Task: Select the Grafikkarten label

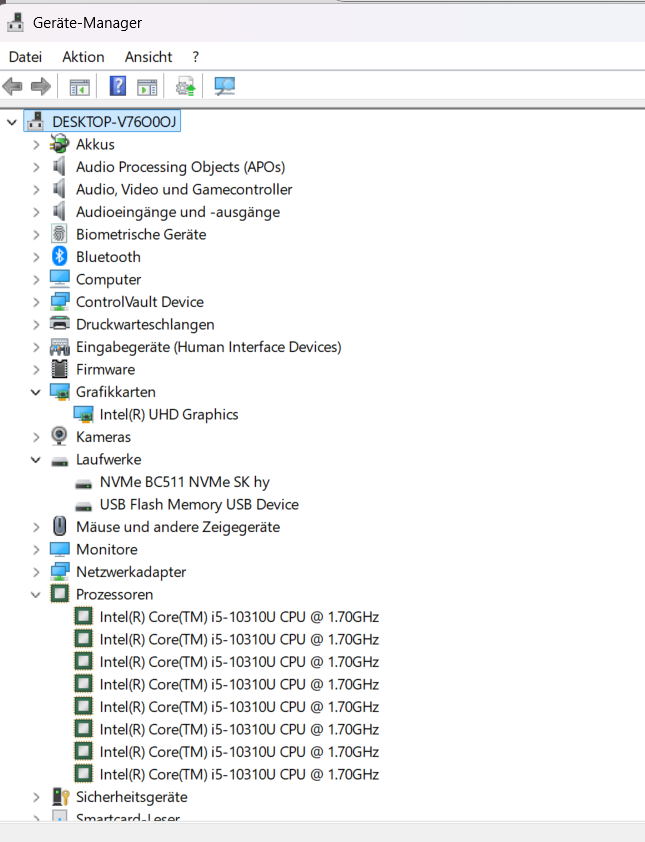Action: [115, 392]
